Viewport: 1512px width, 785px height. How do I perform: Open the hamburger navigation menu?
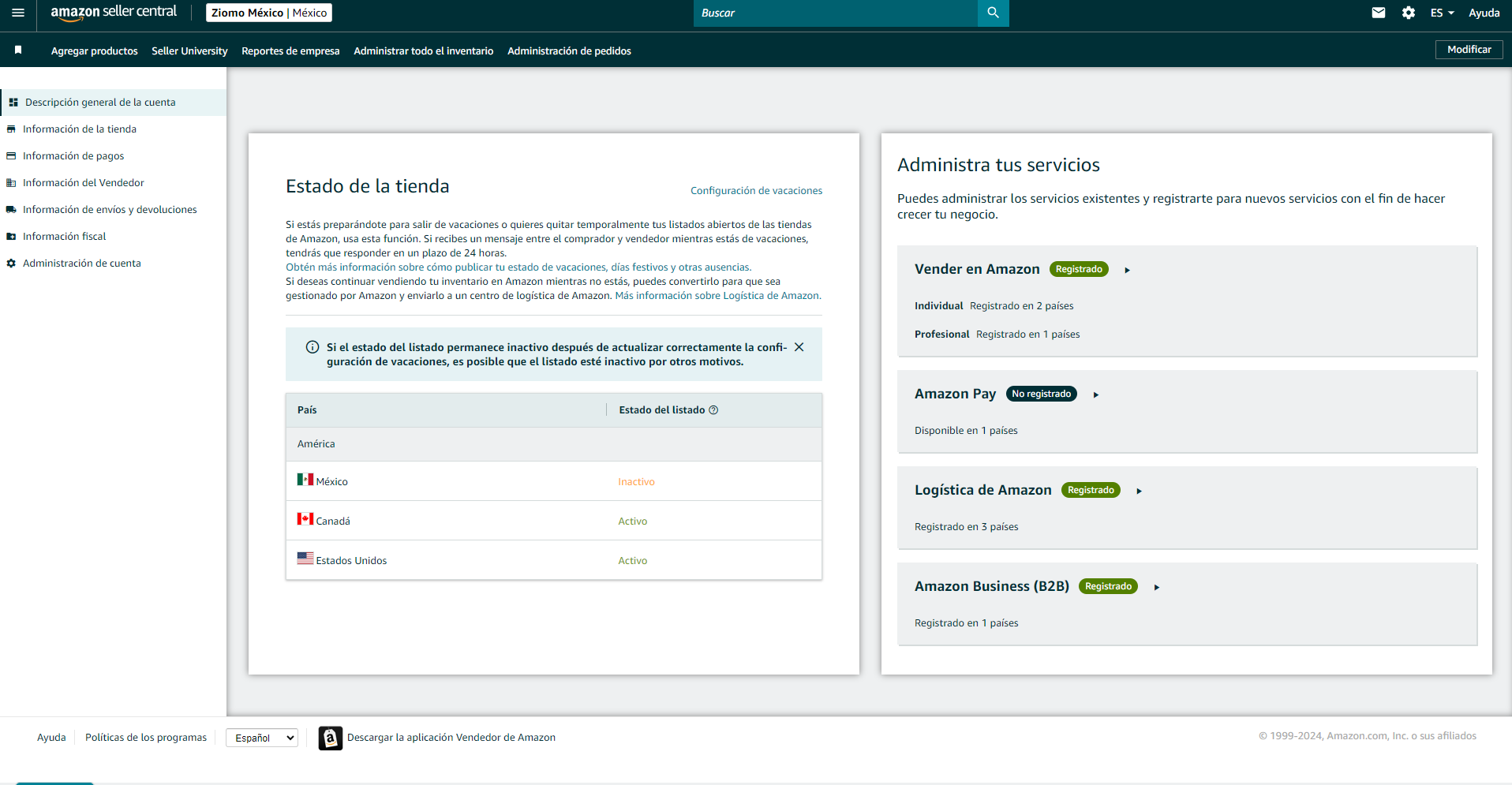pyautogui.click(x=18, y=13)
